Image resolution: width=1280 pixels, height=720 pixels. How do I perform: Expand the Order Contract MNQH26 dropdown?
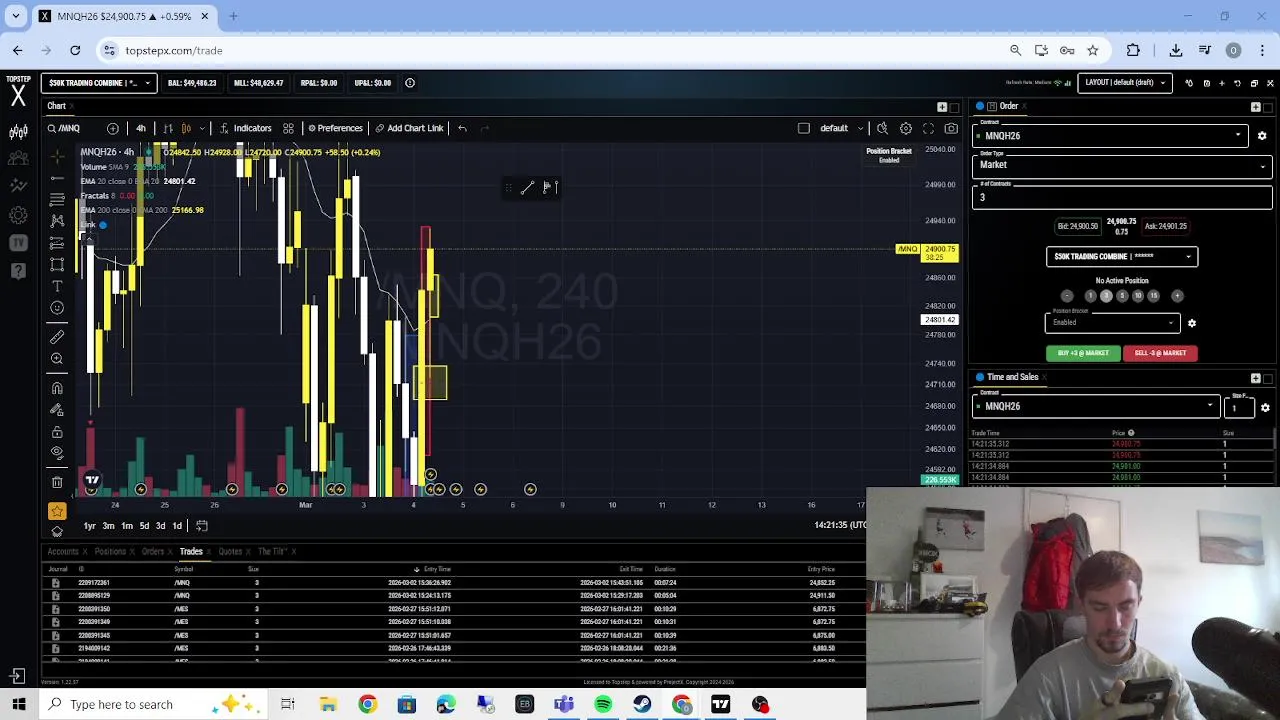pyautogui.click(x=1110, y=136)
